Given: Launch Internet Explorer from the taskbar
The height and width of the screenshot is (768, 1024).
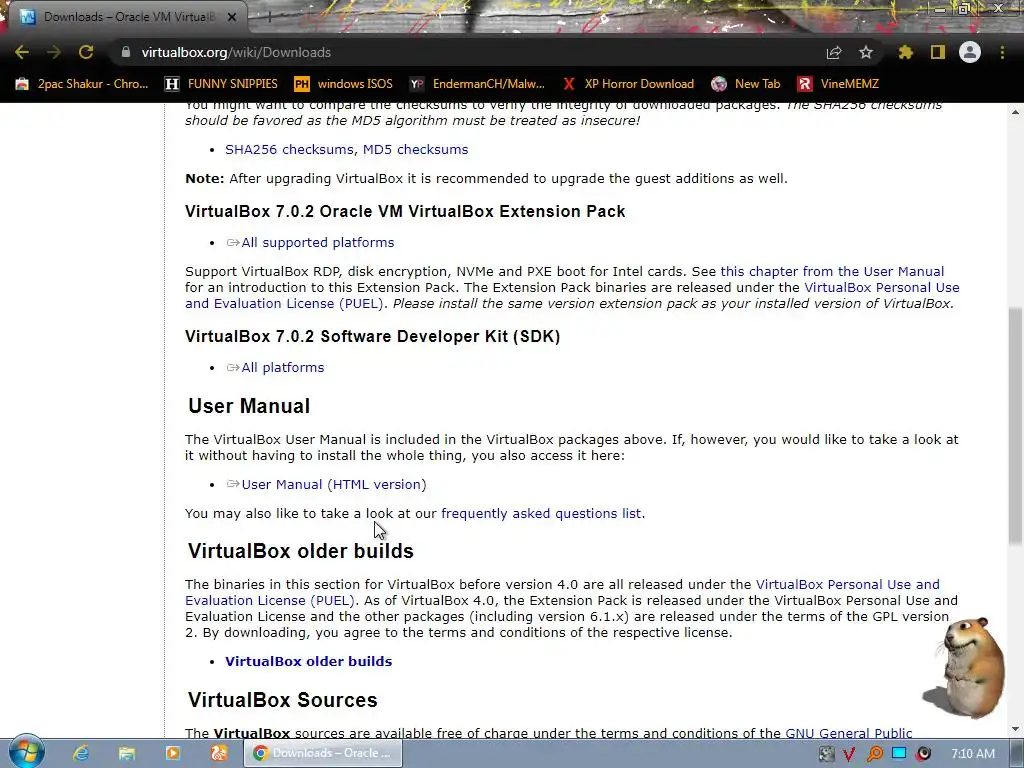Looking at the screenshot, I should tap(81, 753).
